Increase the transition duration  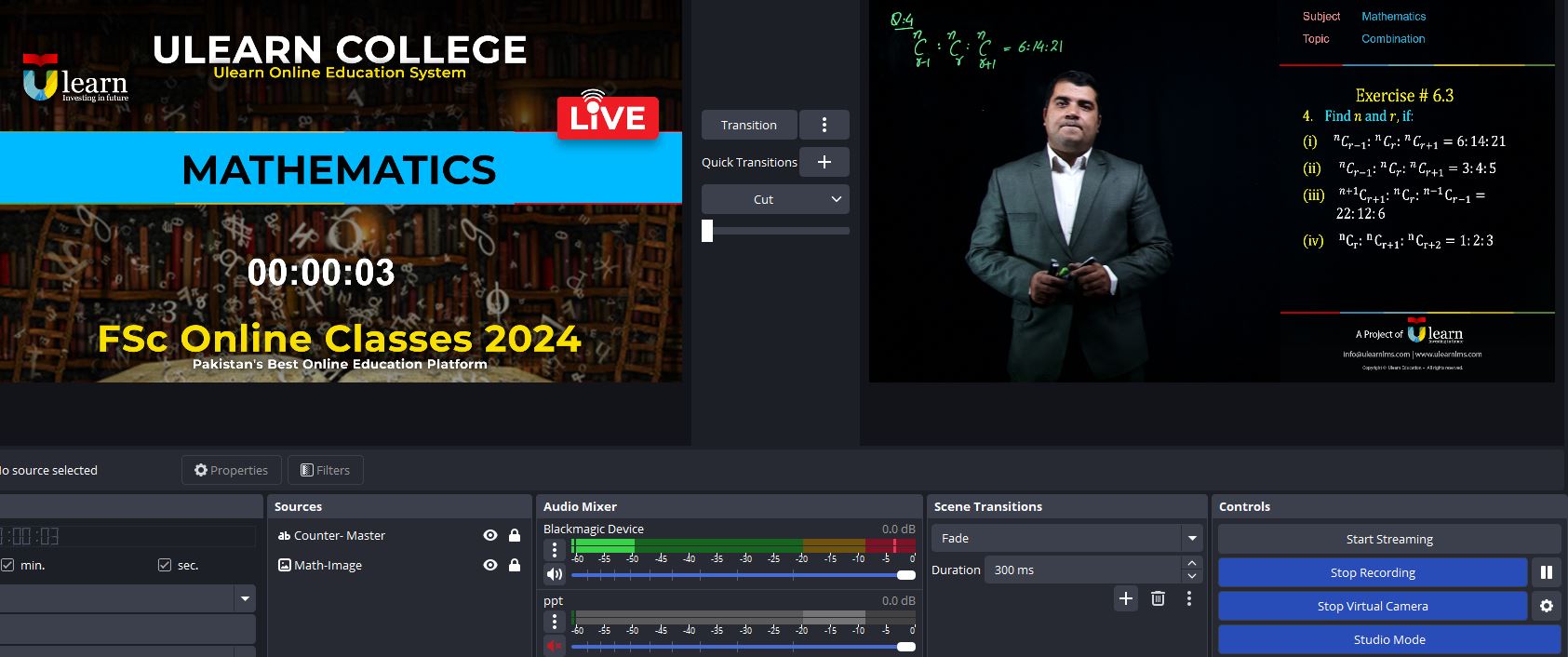[1192, 563]
